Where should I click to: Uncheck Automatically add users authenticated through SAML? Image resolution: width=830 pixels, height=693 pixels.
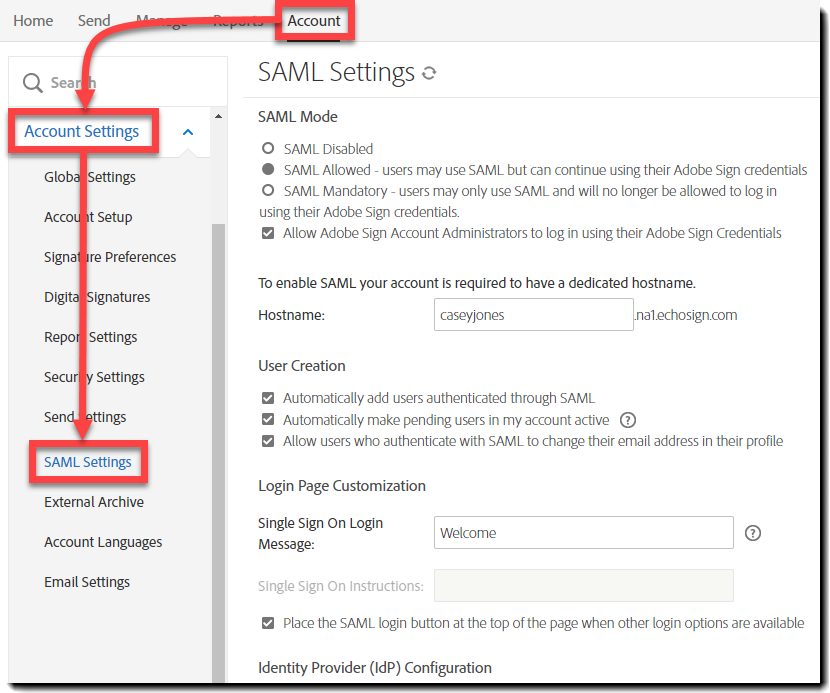(268, 398)
